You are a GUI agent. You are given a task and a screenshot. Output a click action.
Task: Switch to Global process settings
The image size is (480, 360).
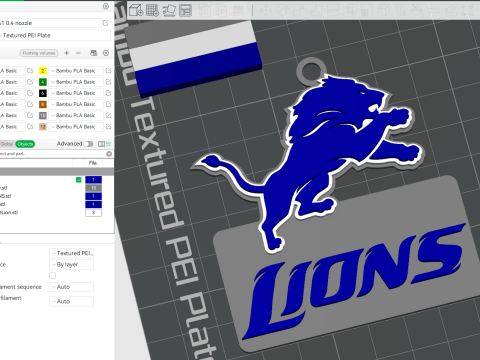7,144
